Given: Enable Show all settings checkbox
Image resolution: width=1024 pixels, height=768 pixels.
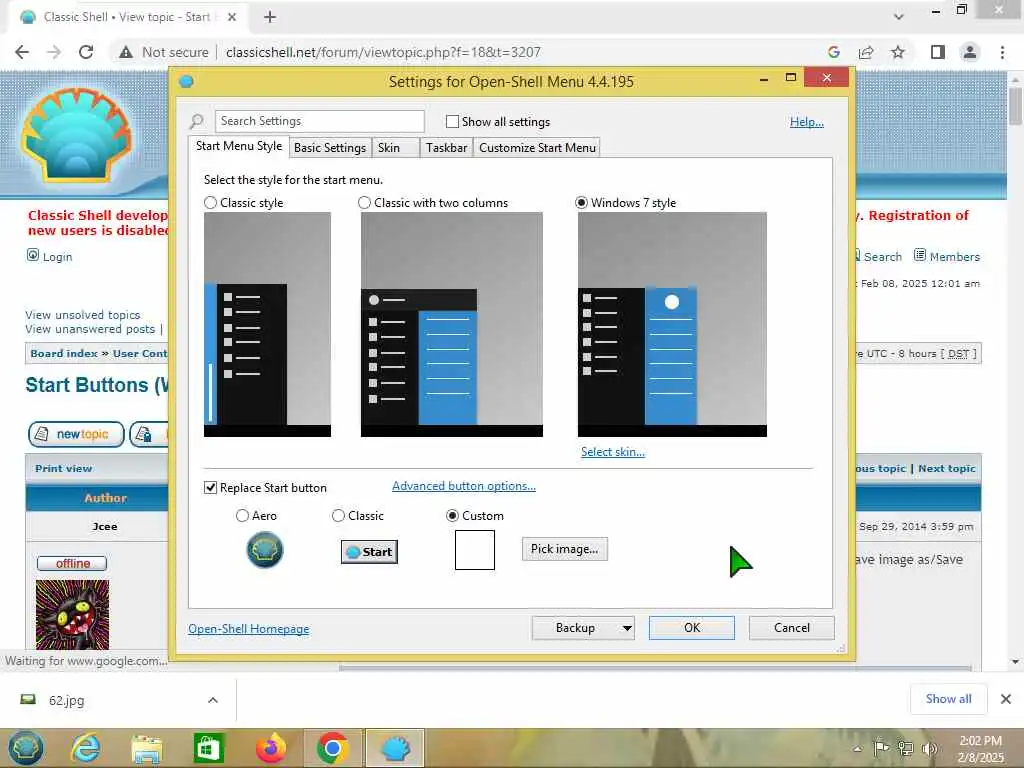Looking at the screenshot, I should tap(452, 121).
